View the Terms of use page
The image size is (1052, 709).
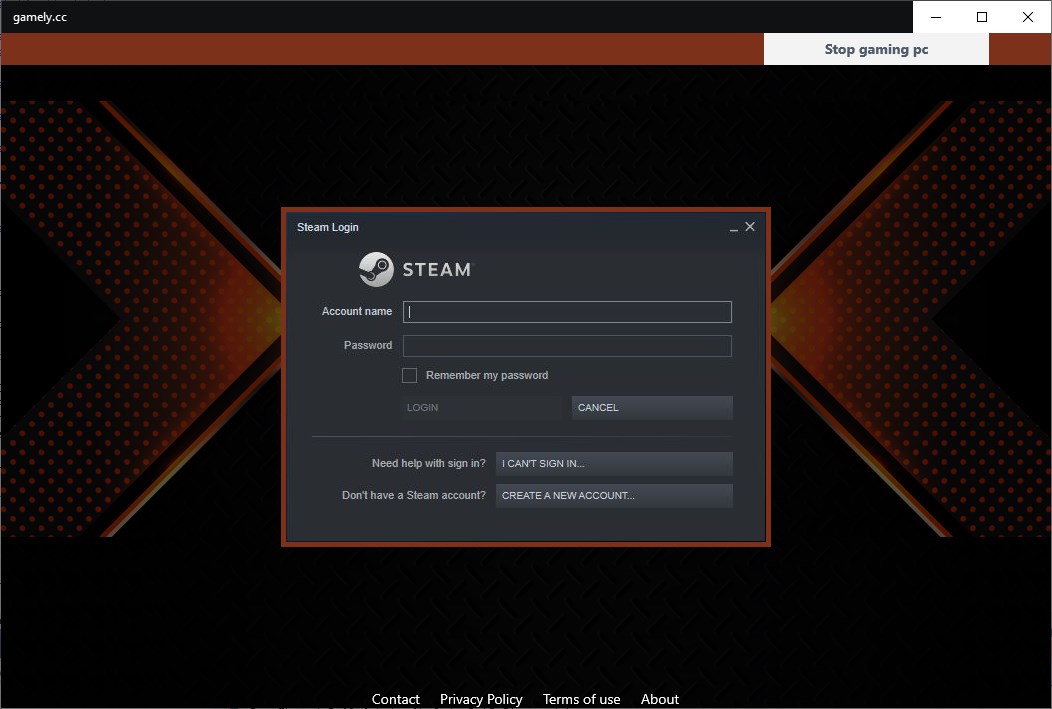tap(582, 699)
